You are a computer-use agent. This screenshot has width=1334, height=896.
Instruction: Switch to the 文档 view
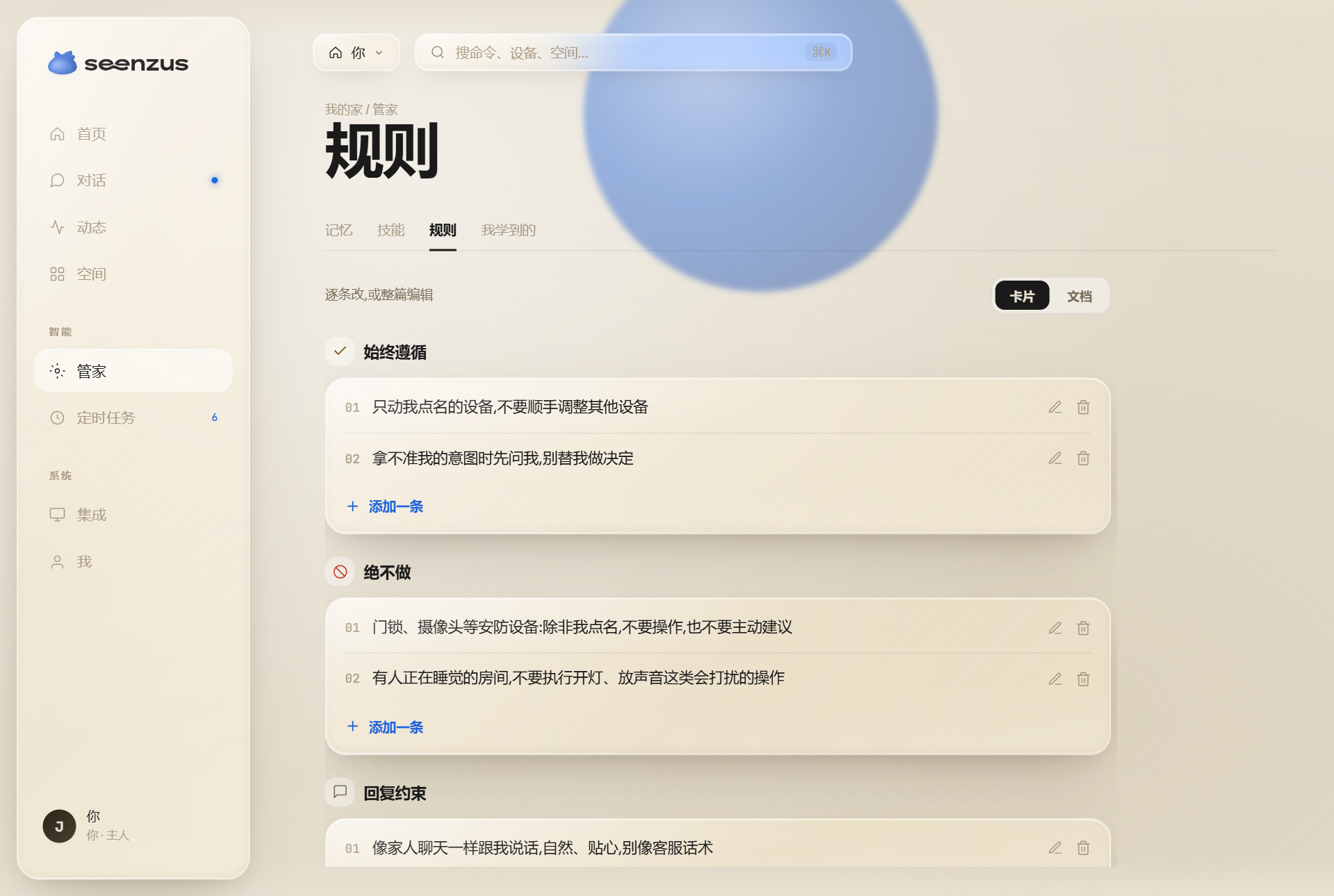point(1079,296)
